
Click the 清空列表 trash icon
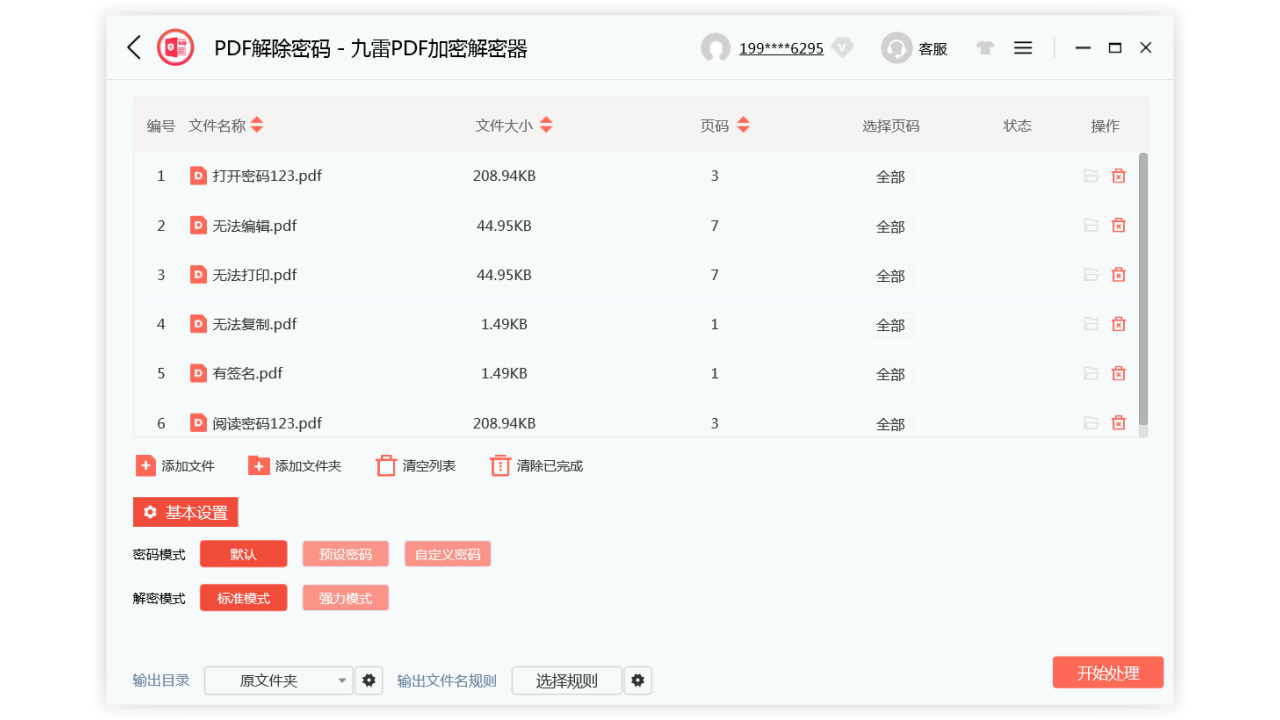point(386,465)
